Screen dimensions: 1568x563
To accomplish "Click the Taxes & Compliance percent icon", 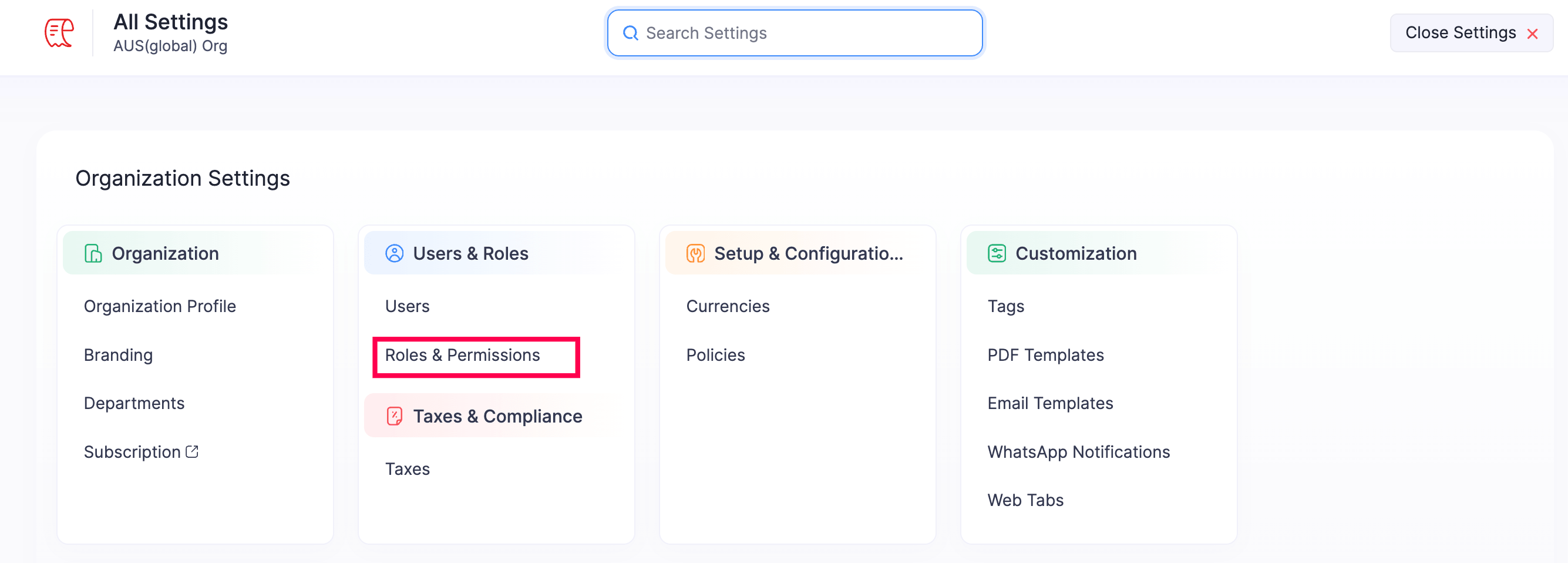I will [x=395, y=416].
